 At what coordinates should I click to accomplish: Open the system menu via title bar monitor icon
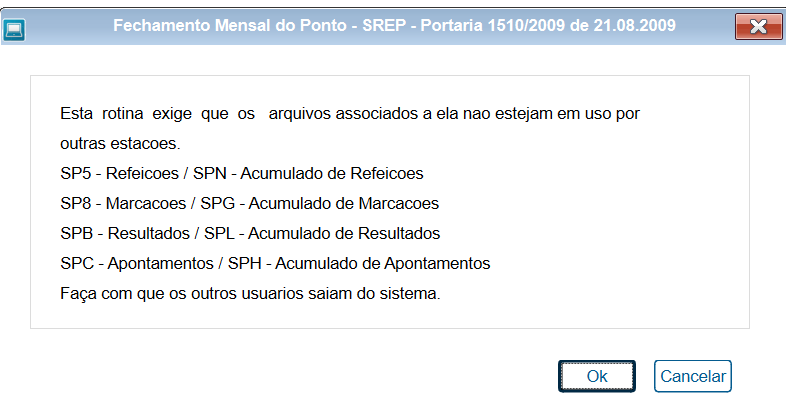[14, 30]
